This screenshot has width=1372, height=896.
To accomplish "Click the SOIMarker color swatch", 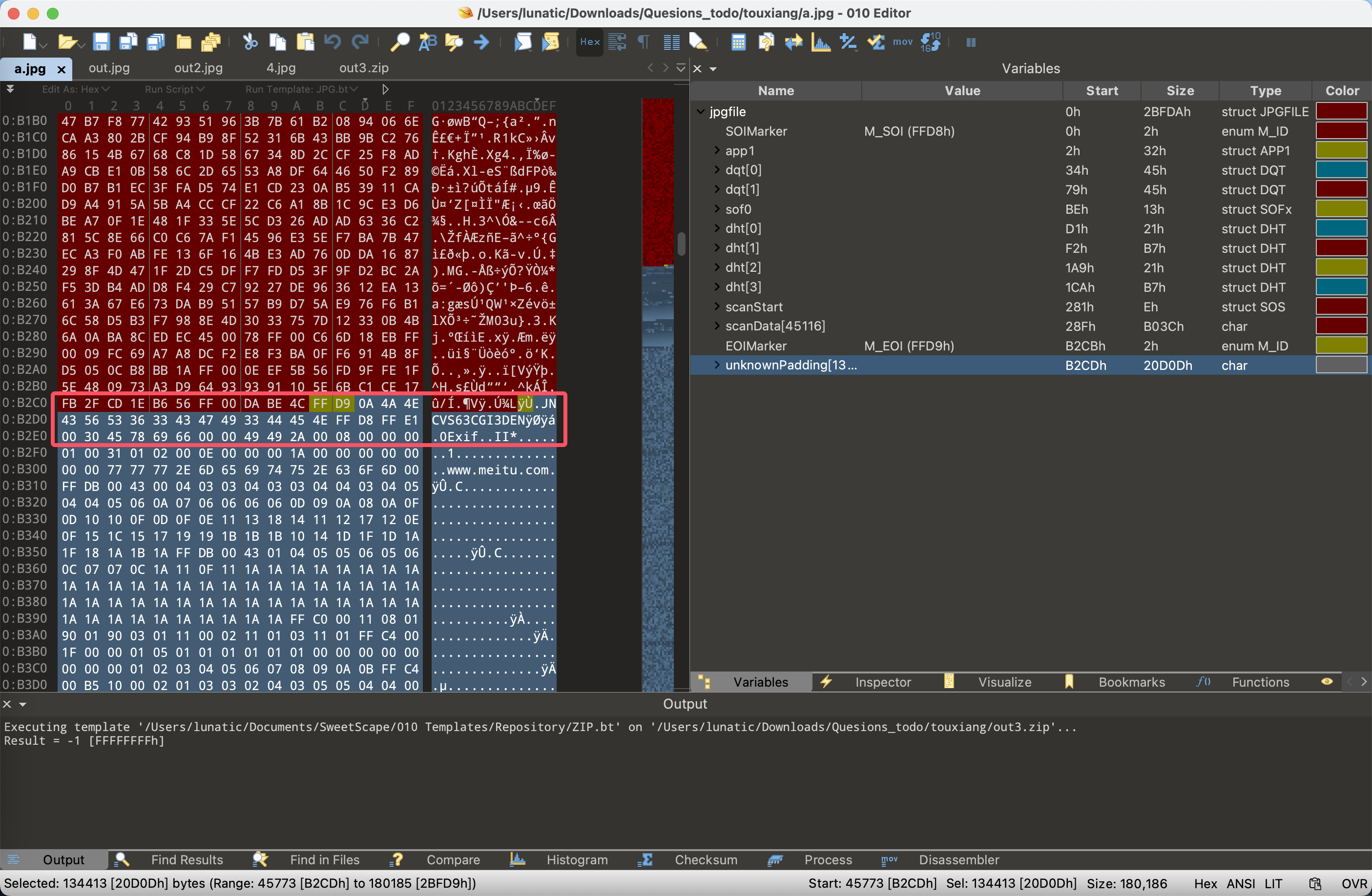I will (1341, 131).
